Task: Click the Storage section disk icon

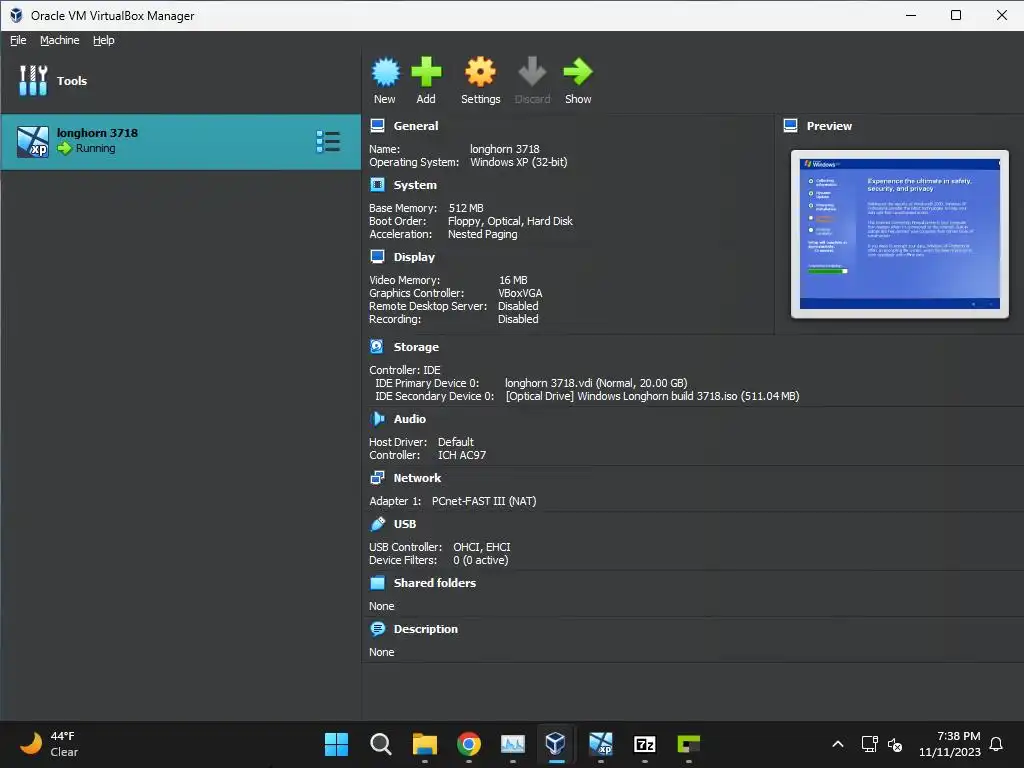Action: pos(377,347)
